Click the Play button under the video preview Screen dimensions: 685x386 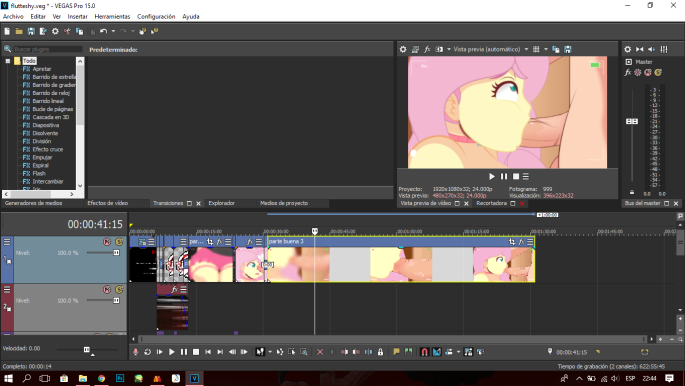pyautogui.click(x=492, y=176)
